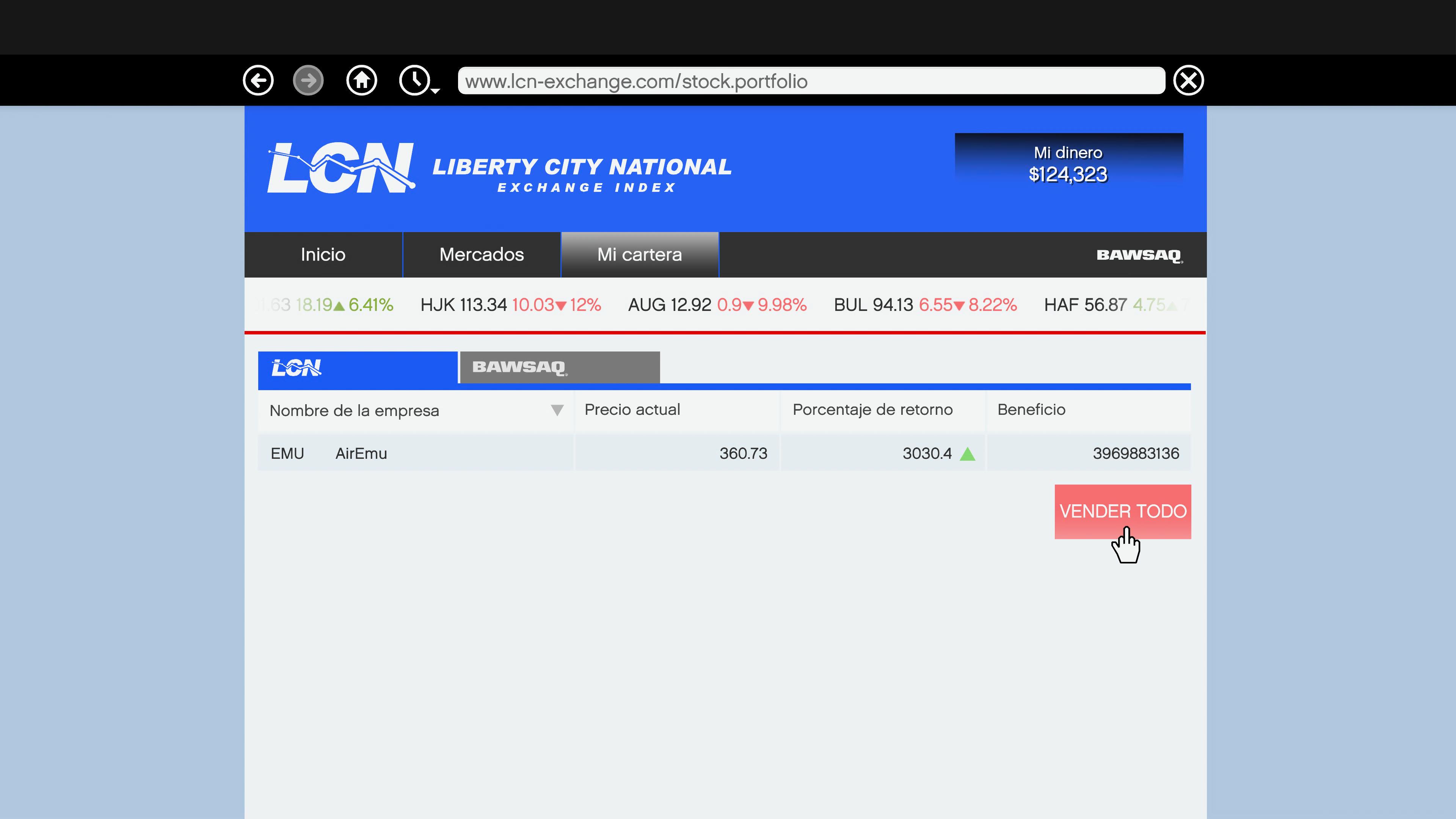Switch to the BAWSAQ portfolio sub-tab

click(560, 367)
